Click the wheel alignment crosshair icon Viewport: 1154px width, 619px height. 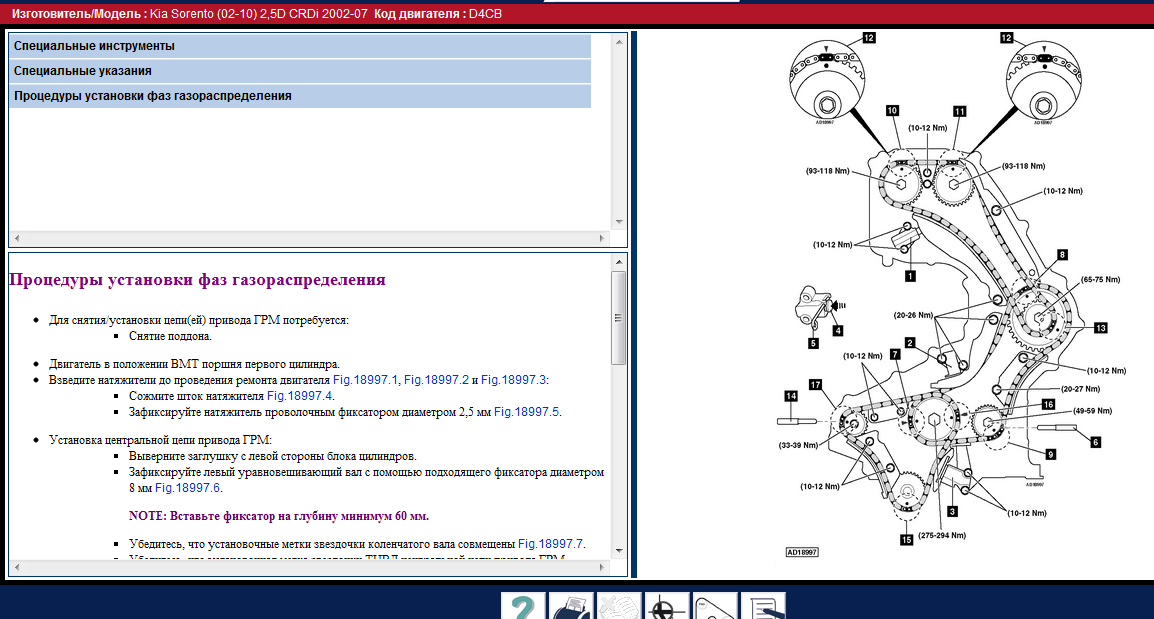(x=667, y=606)
